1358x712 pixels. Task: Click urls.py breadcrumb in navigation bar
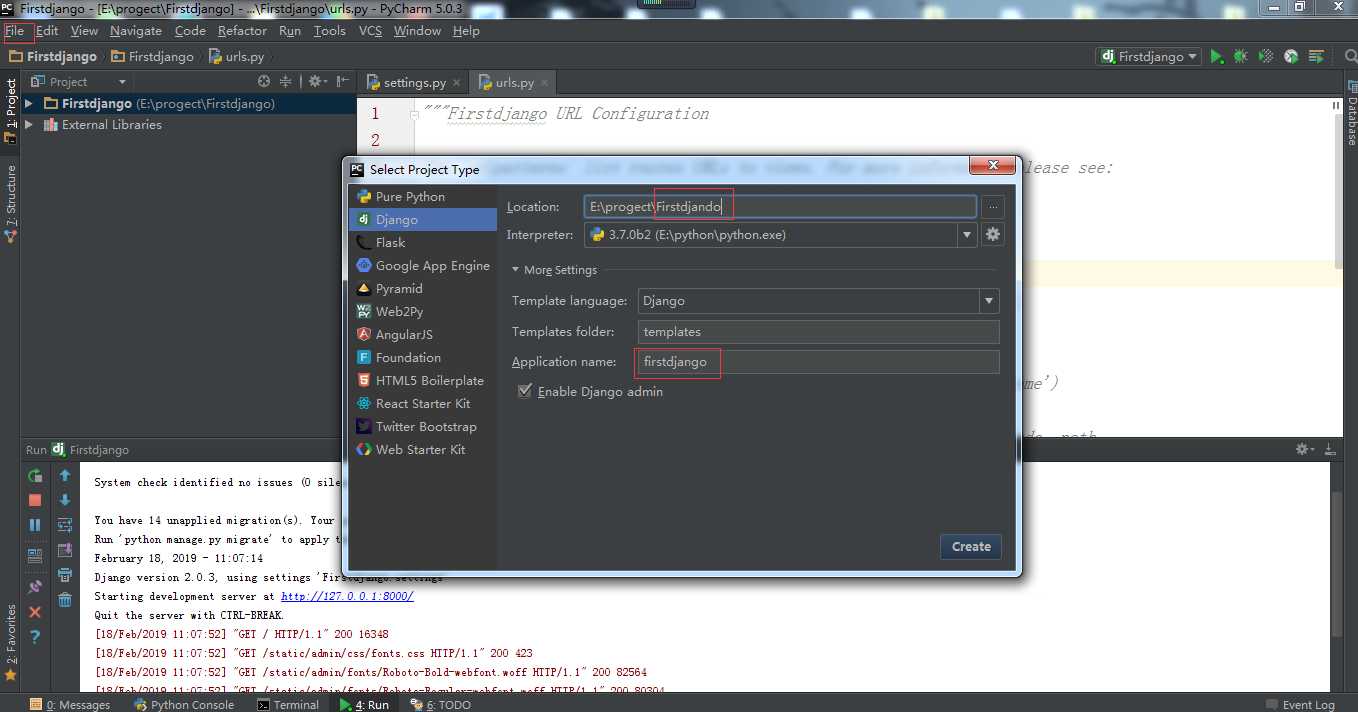(x=237, y=57)
